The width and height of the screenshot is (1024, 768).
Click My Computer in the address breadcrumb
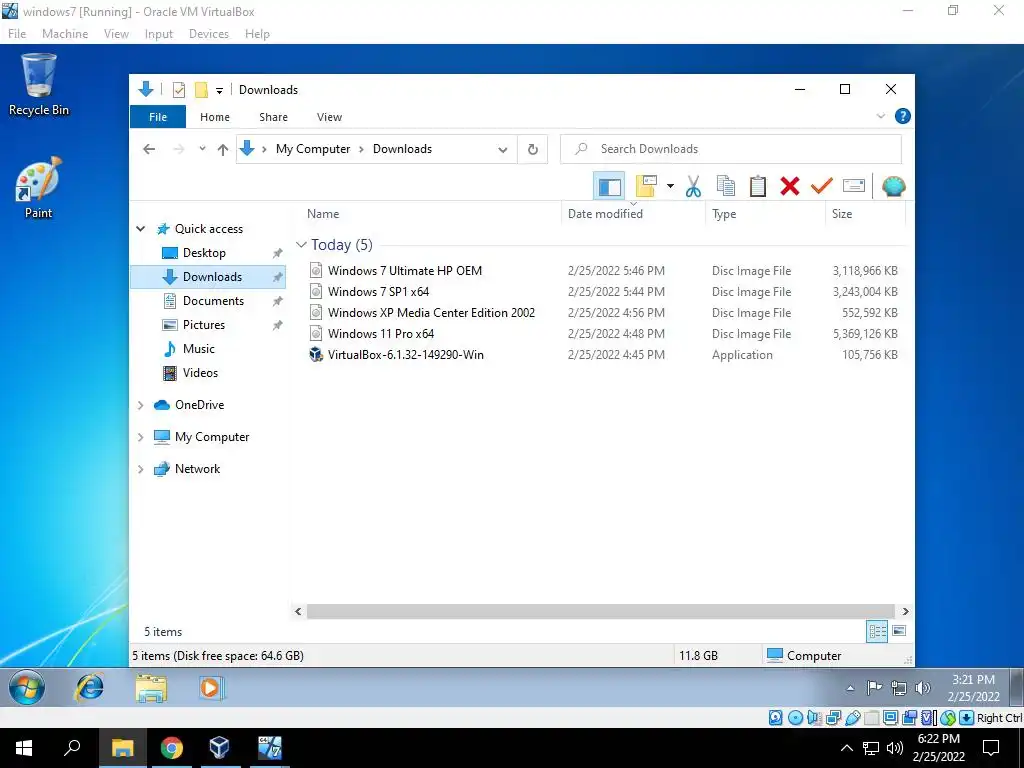pyautogui.click(x=313, y=149)
